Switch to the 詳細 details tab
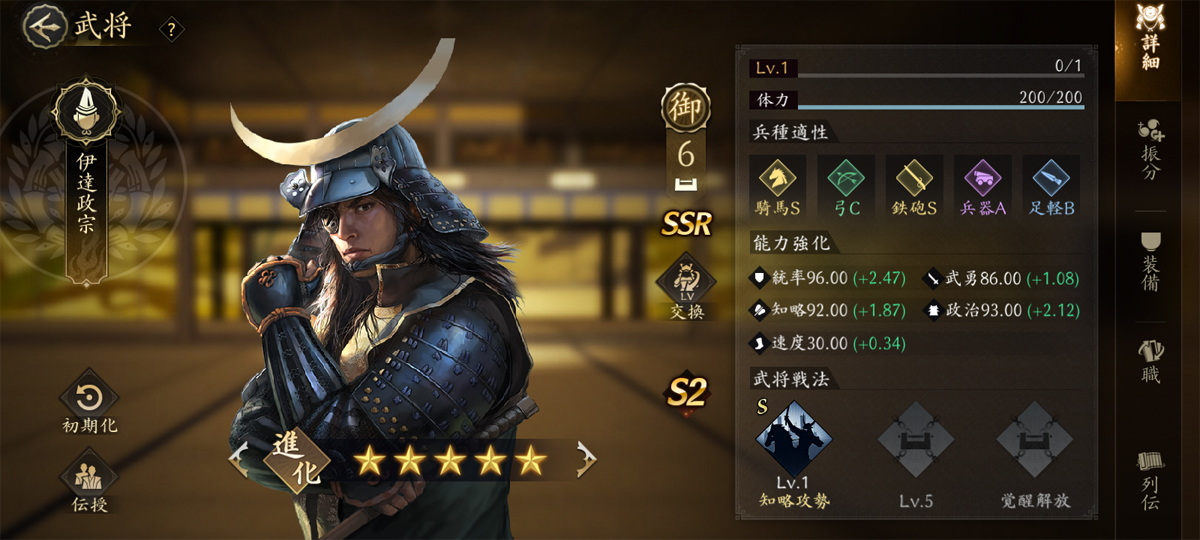The height and width of the screenshot is (540, 1200). (1158, 40)
